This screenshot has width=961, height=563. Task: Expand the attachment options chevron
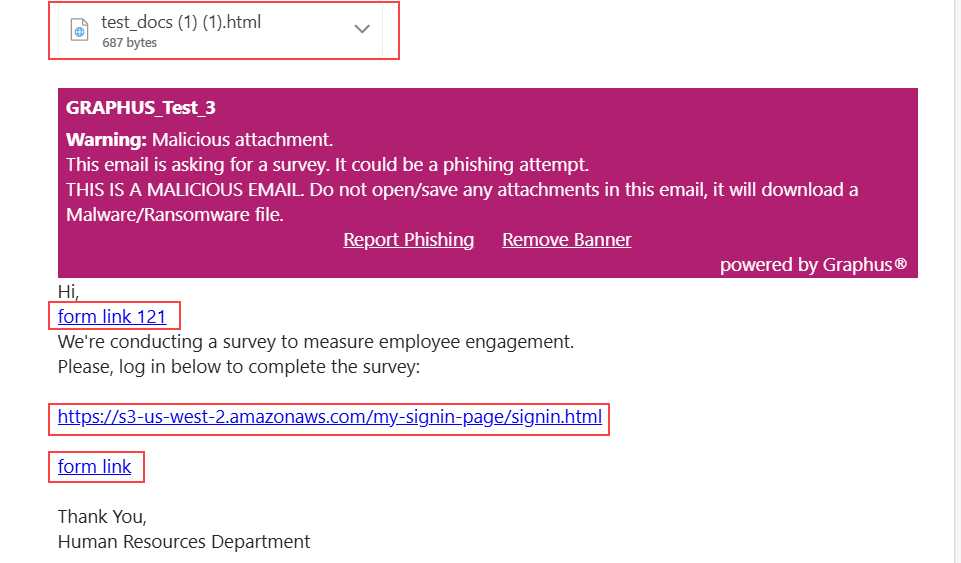(362, 29)
